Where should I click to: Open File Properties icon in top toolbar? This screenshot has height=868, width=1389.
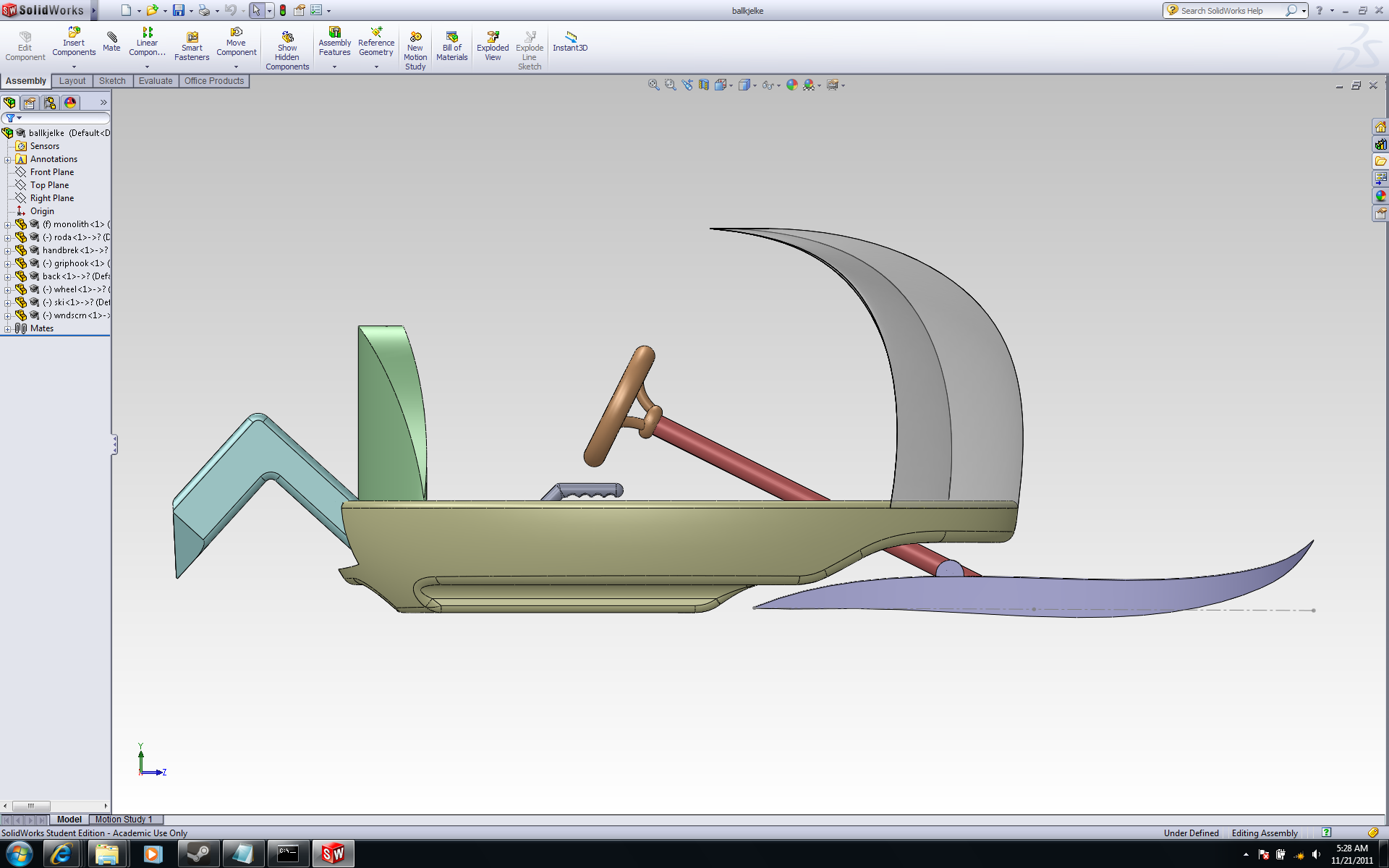tap(299, 10)
